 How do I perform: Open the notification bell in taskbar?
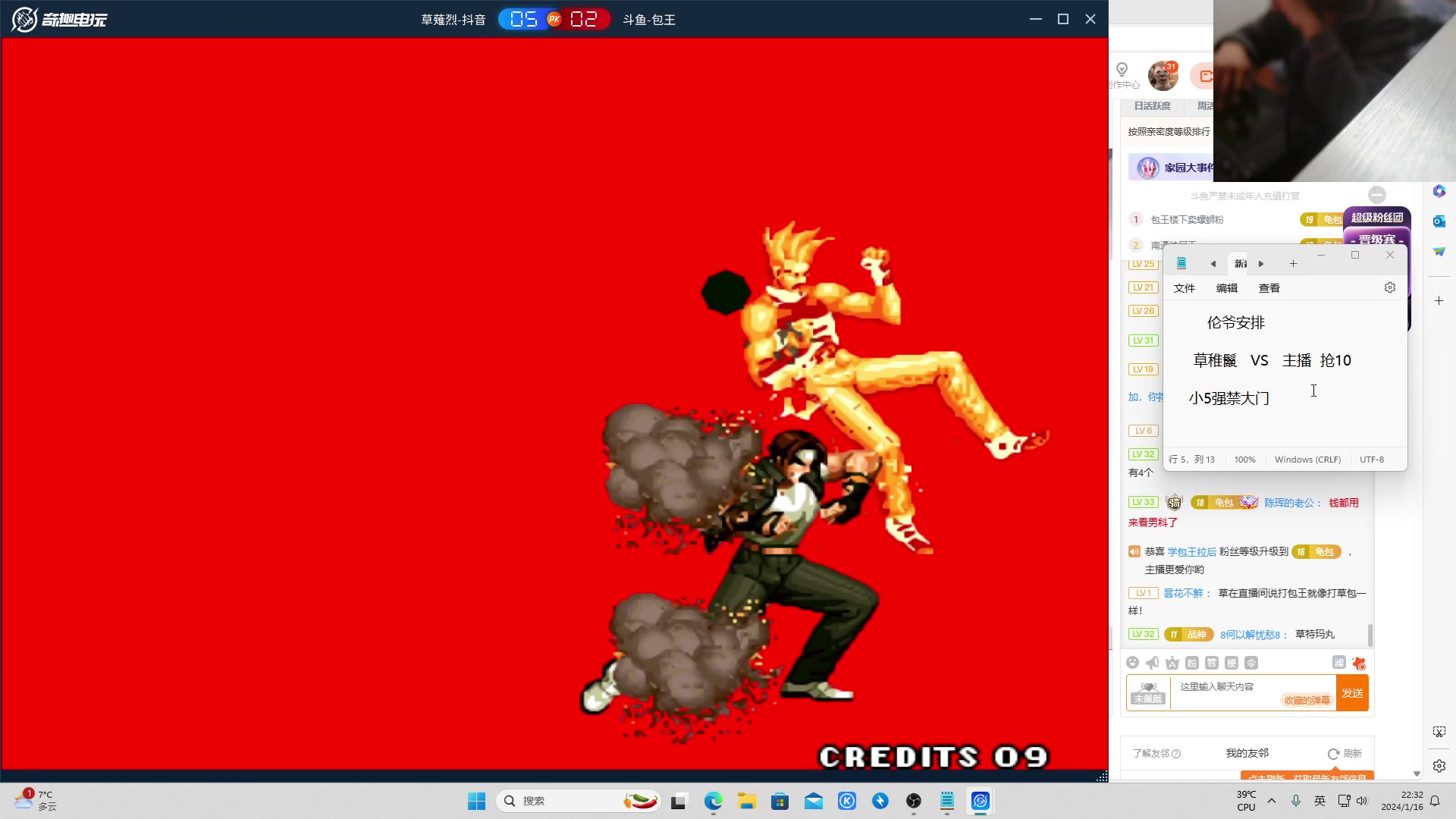point(1435,801)
